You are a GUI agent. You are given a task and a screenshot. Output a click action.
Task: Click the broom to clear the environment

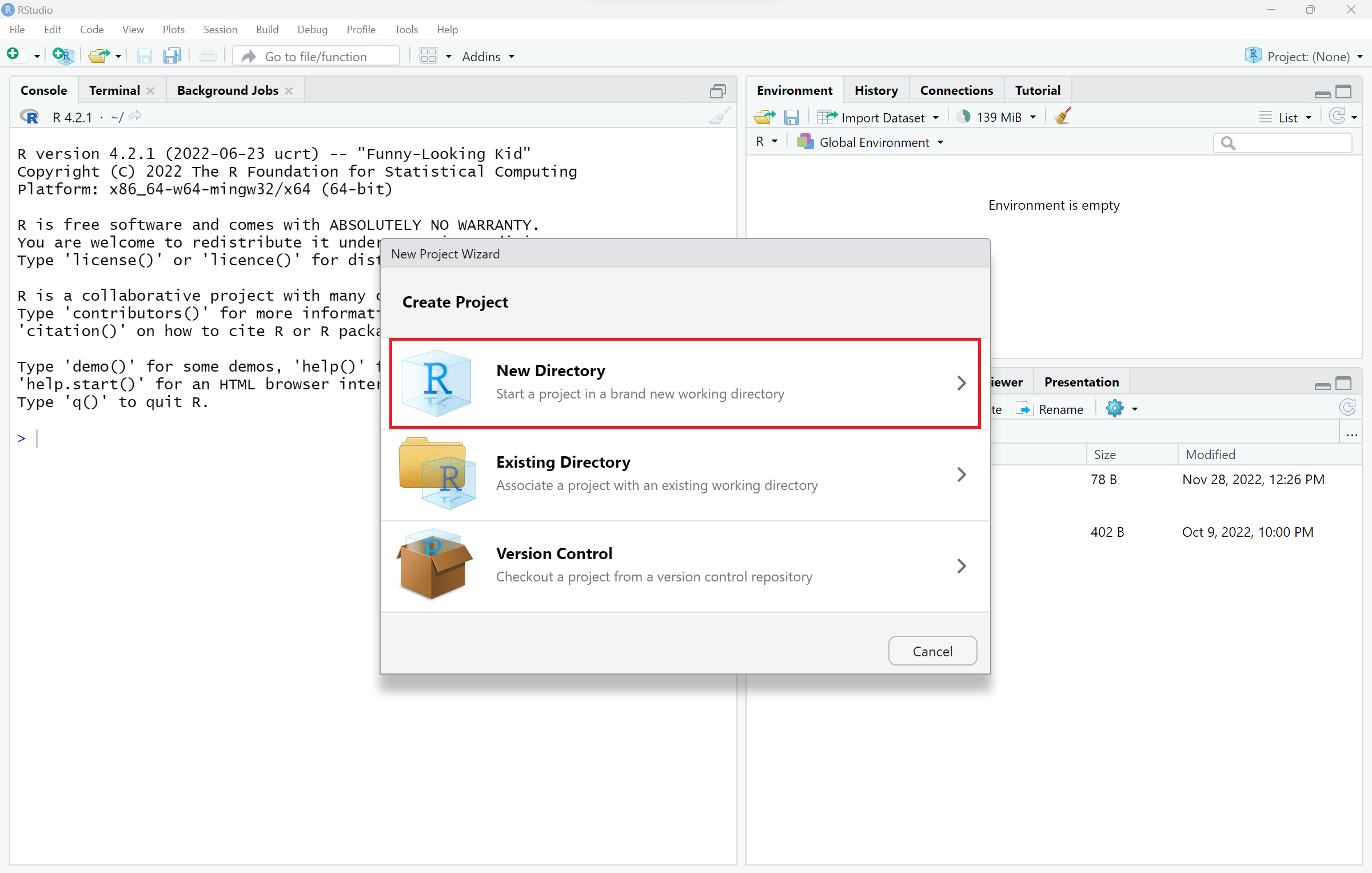click(x=1062, y=117)
